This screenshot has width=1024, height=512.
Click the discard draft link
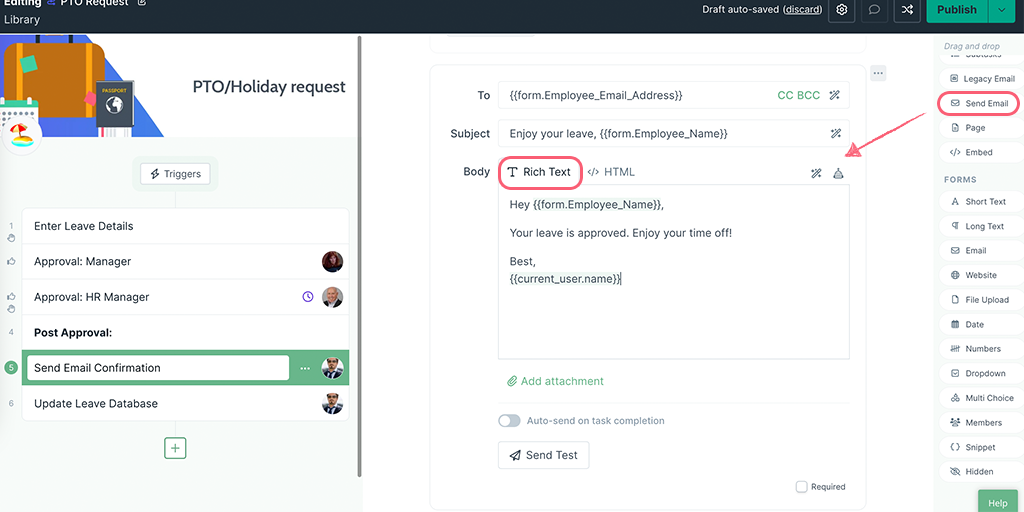[802, 10]
